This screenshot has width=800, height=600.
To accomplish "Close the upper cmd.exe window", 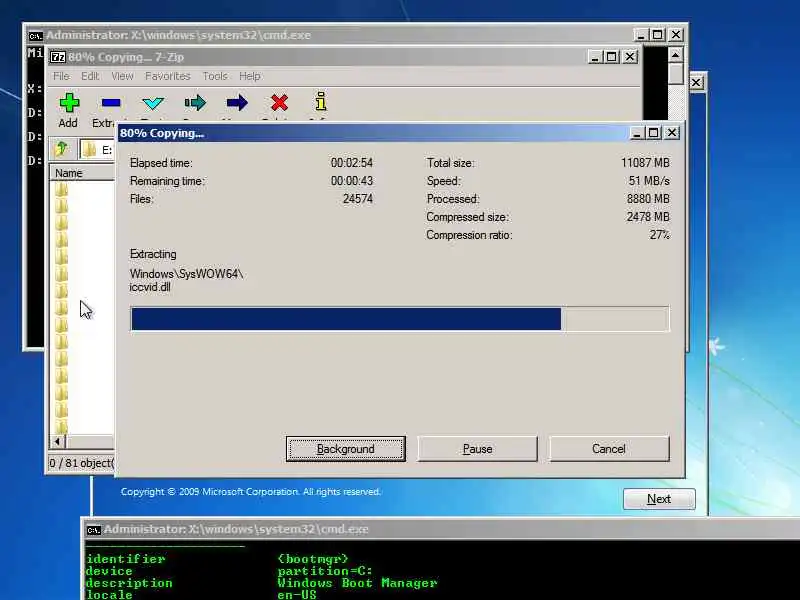I will (676, 35).
